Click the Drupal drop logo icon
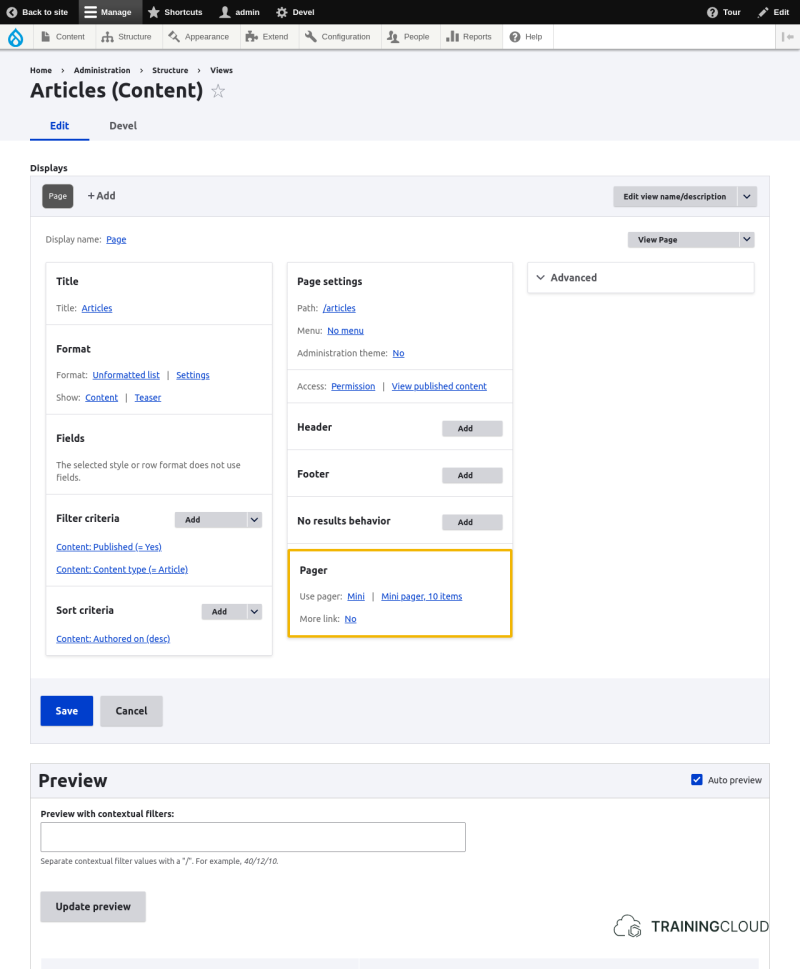 click(15, 37)
